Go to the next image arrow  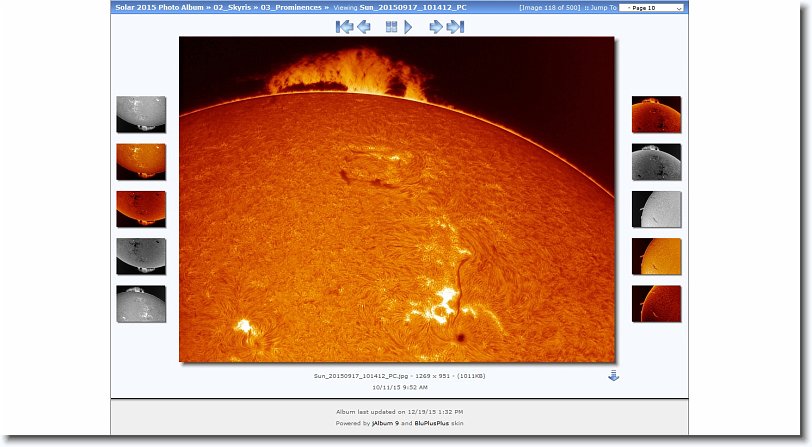click(x=436, y=27)
